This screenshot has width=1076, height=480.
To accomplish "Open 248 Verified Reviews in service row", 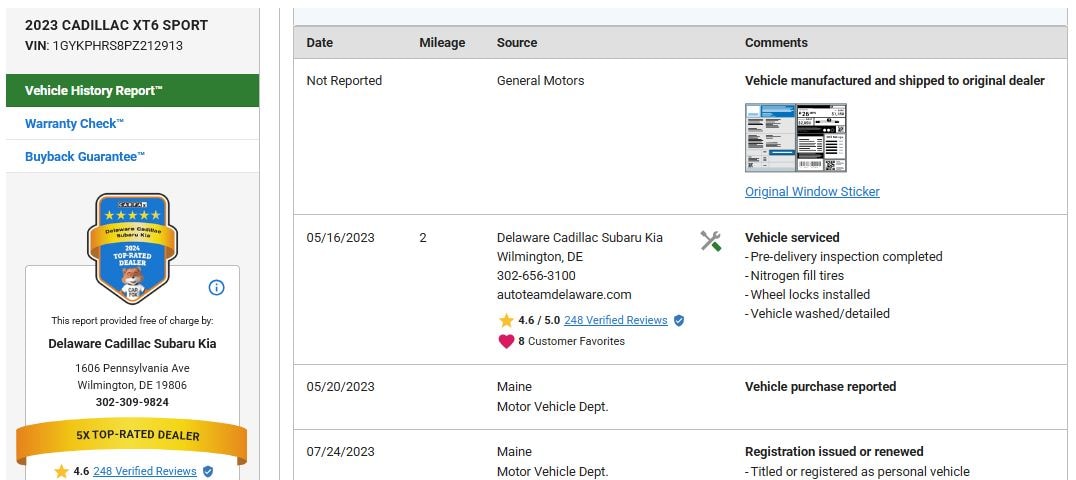I will click(615, 321).
